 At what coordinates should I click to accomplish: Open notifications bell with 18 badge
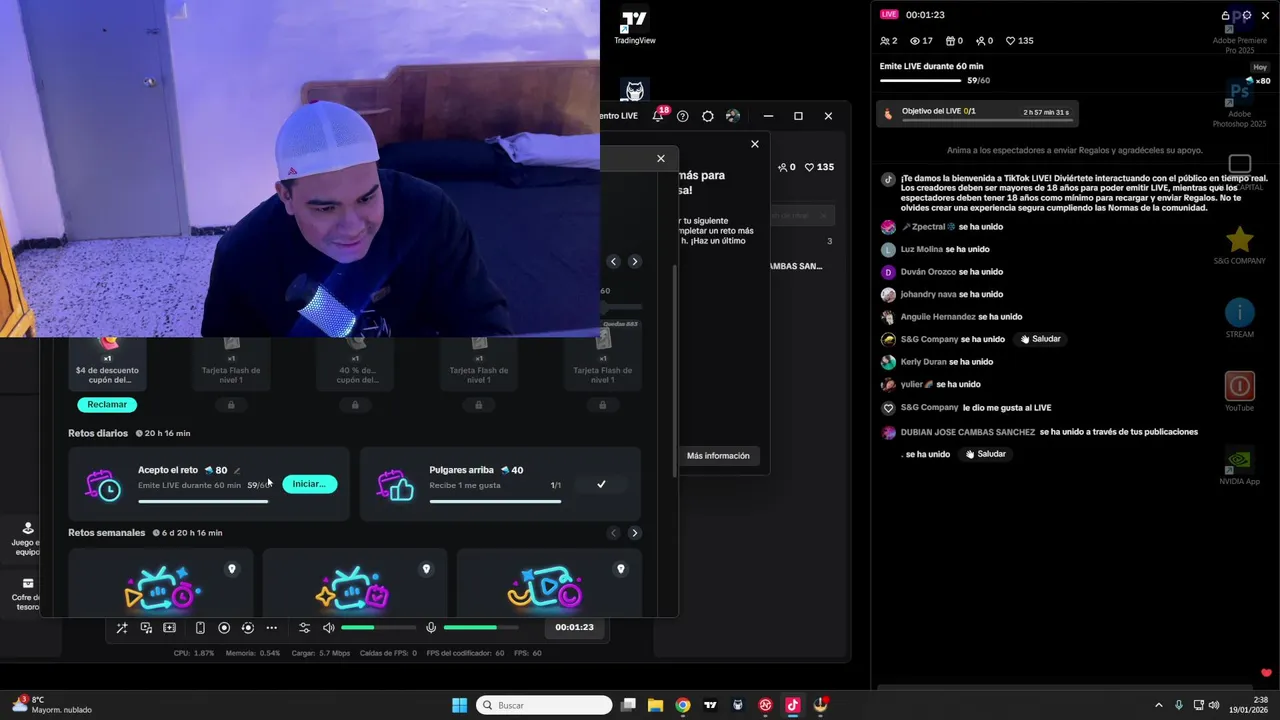(658, 116)
